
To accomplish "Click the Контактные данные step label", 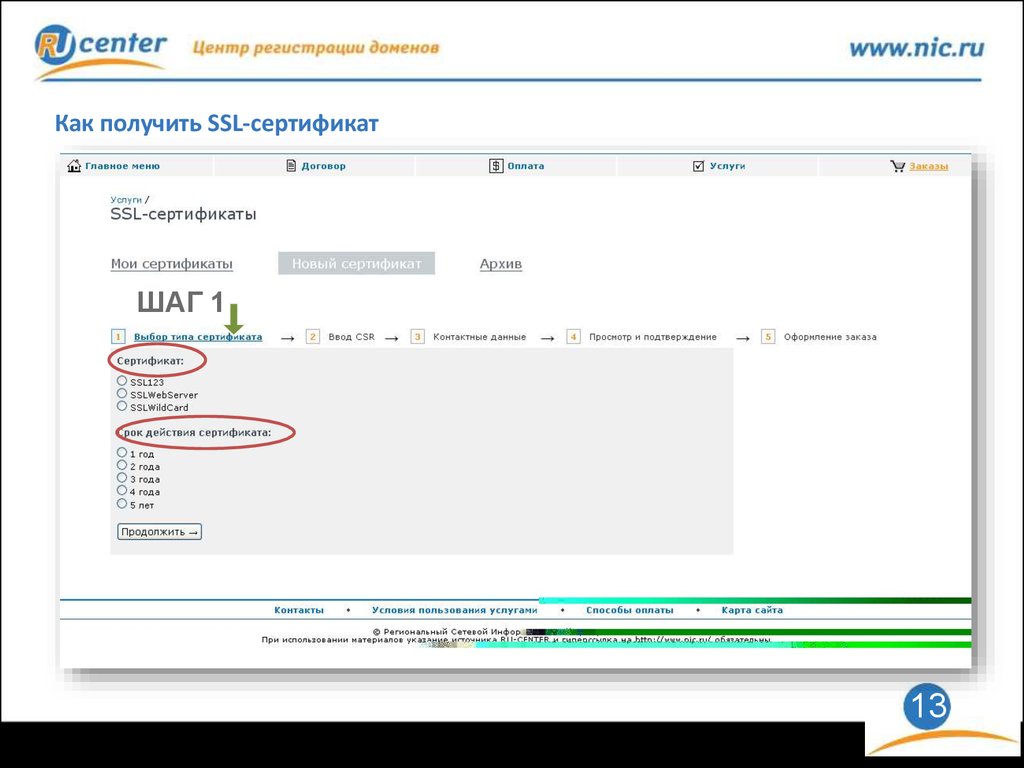I will coord(479,337).
